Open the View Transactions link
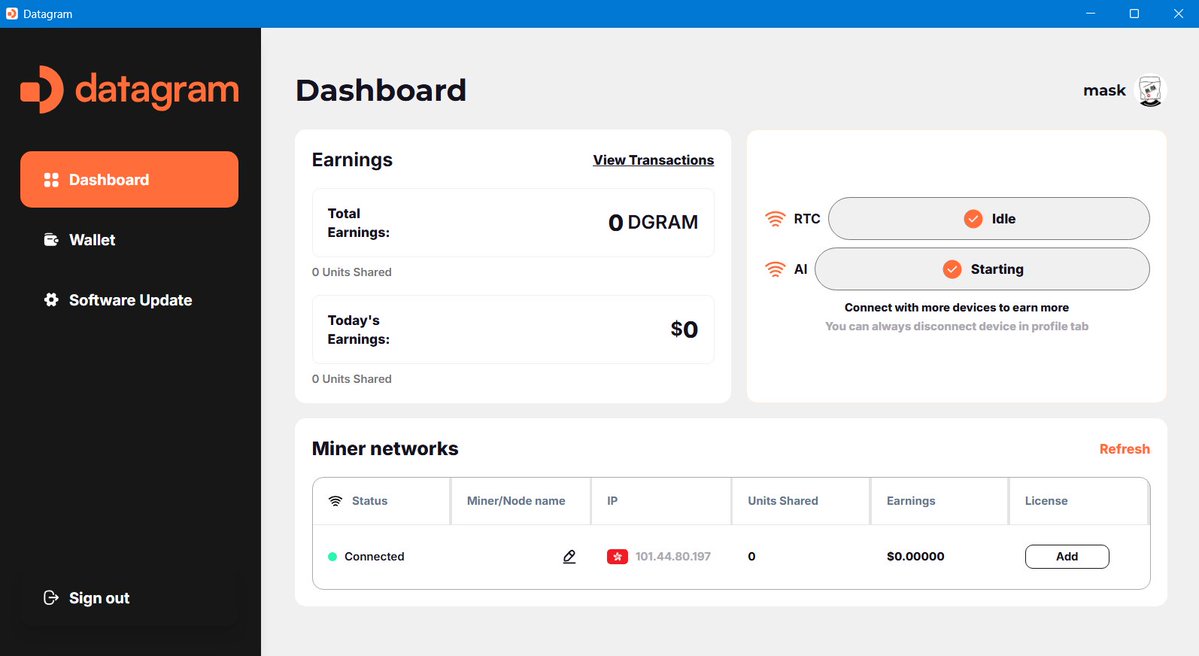Screen dimensions: 1199x656 coord(653,160)
